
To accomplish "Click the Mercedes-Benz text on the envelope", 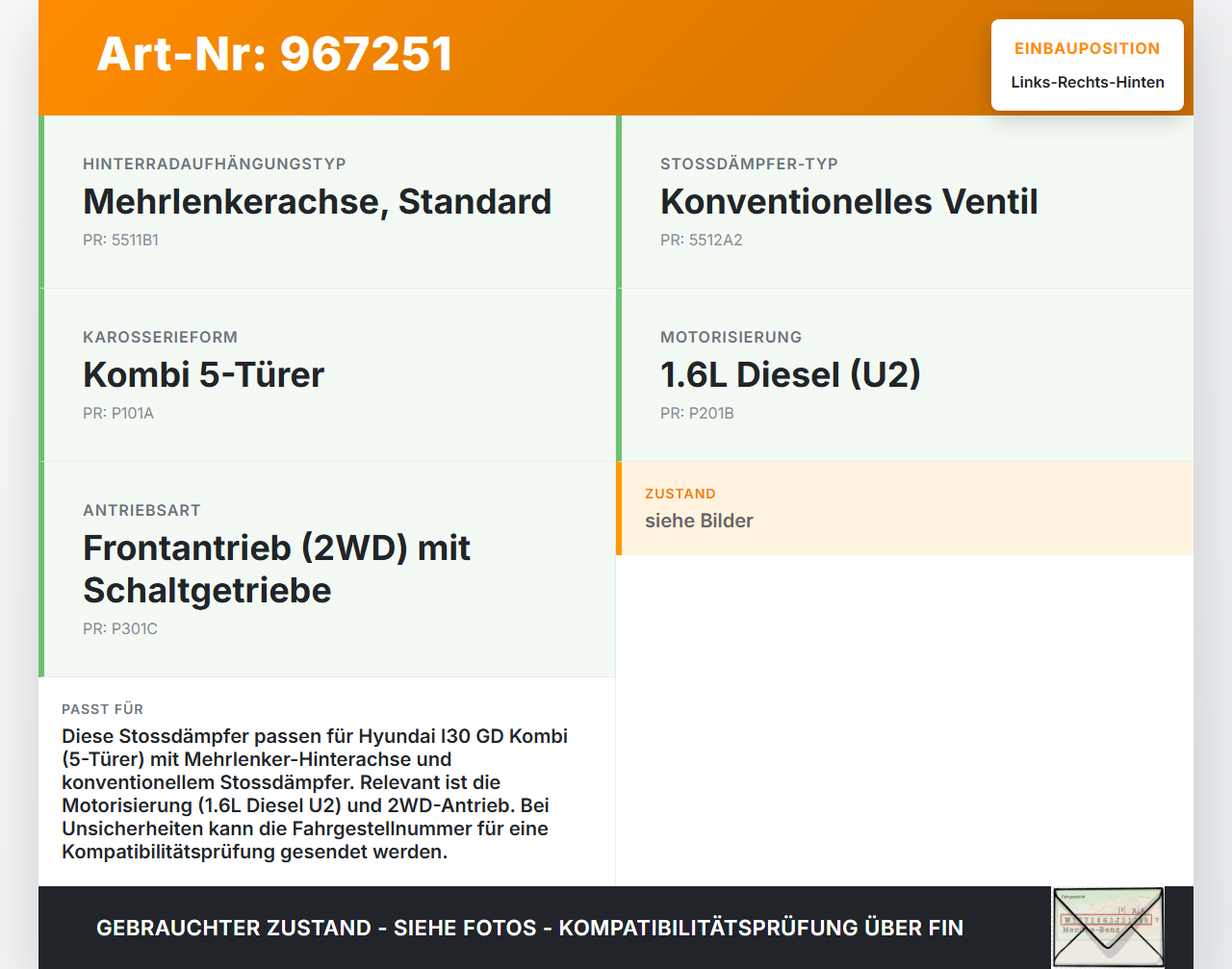I will 1091,930.
